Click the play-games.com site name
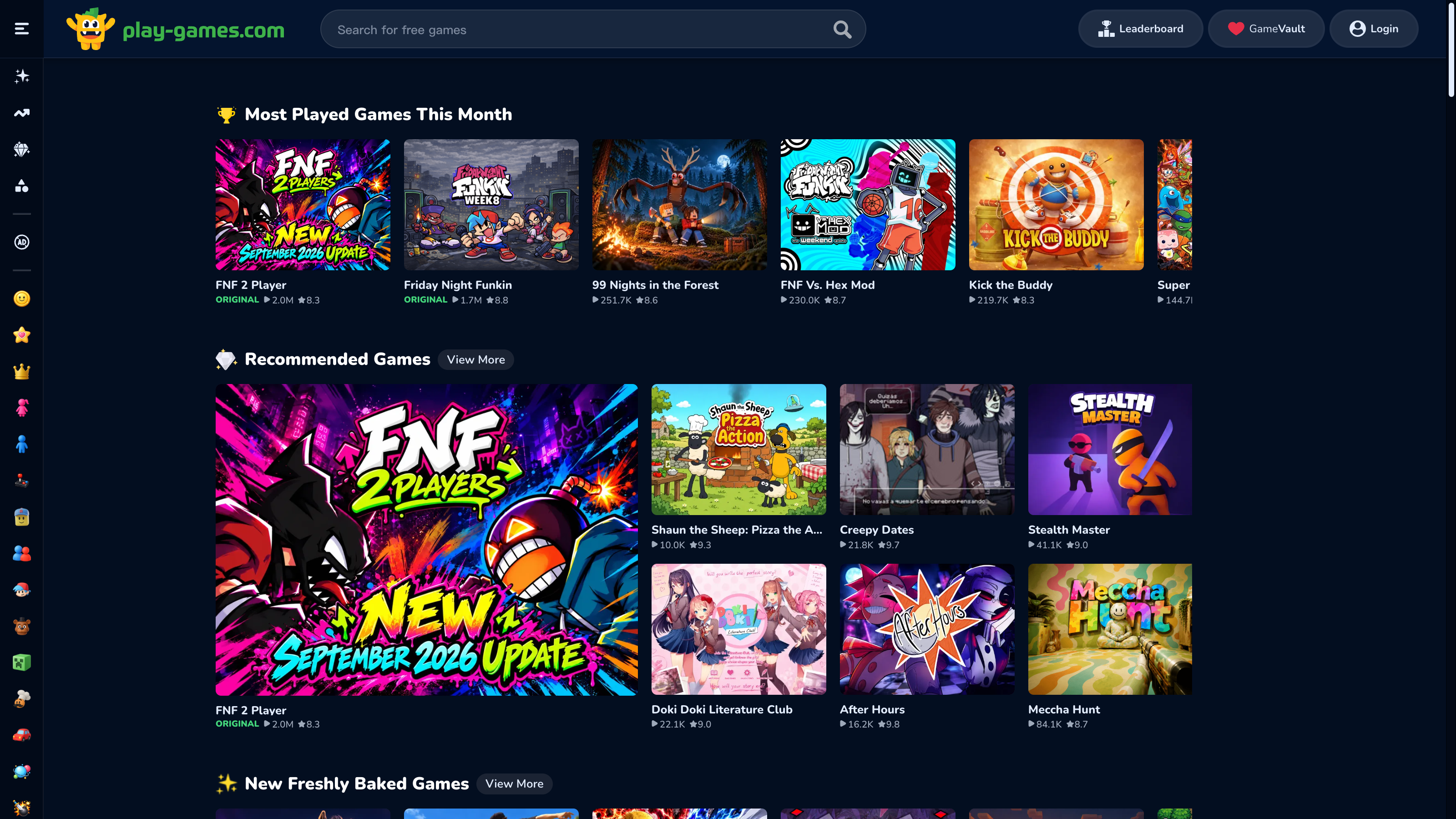 coord(203,30)
